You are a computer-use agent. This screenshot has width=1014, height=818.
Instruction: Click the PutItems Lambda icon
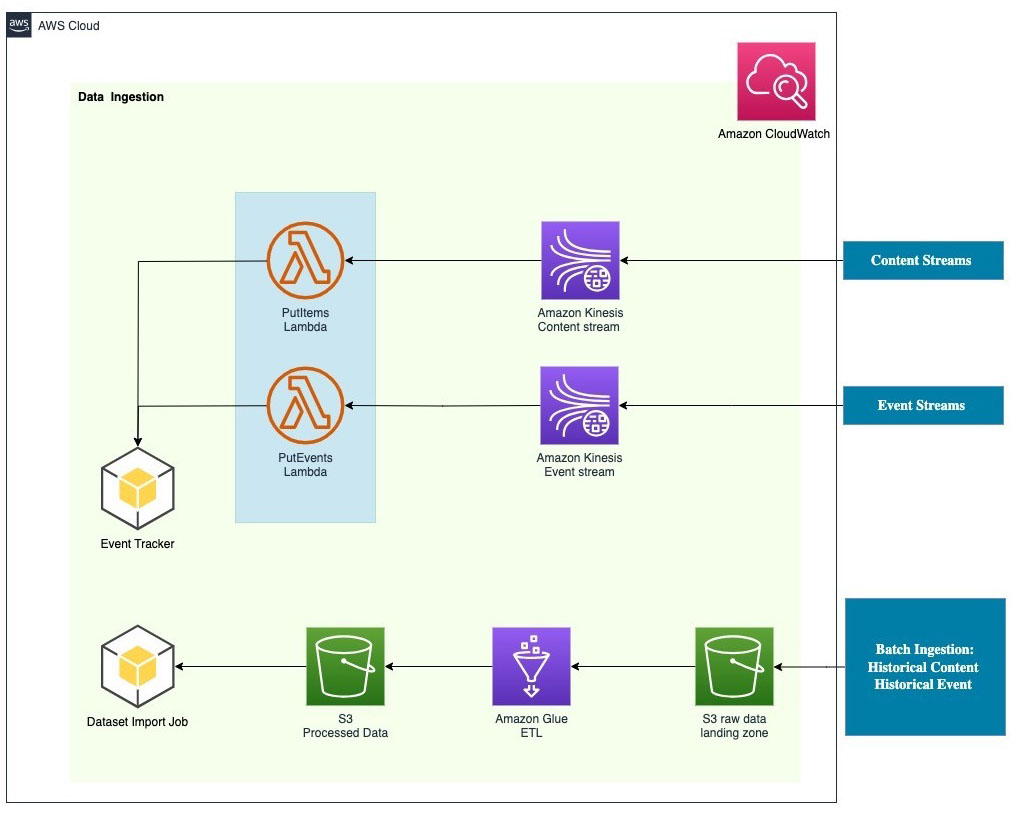[305, 261]
